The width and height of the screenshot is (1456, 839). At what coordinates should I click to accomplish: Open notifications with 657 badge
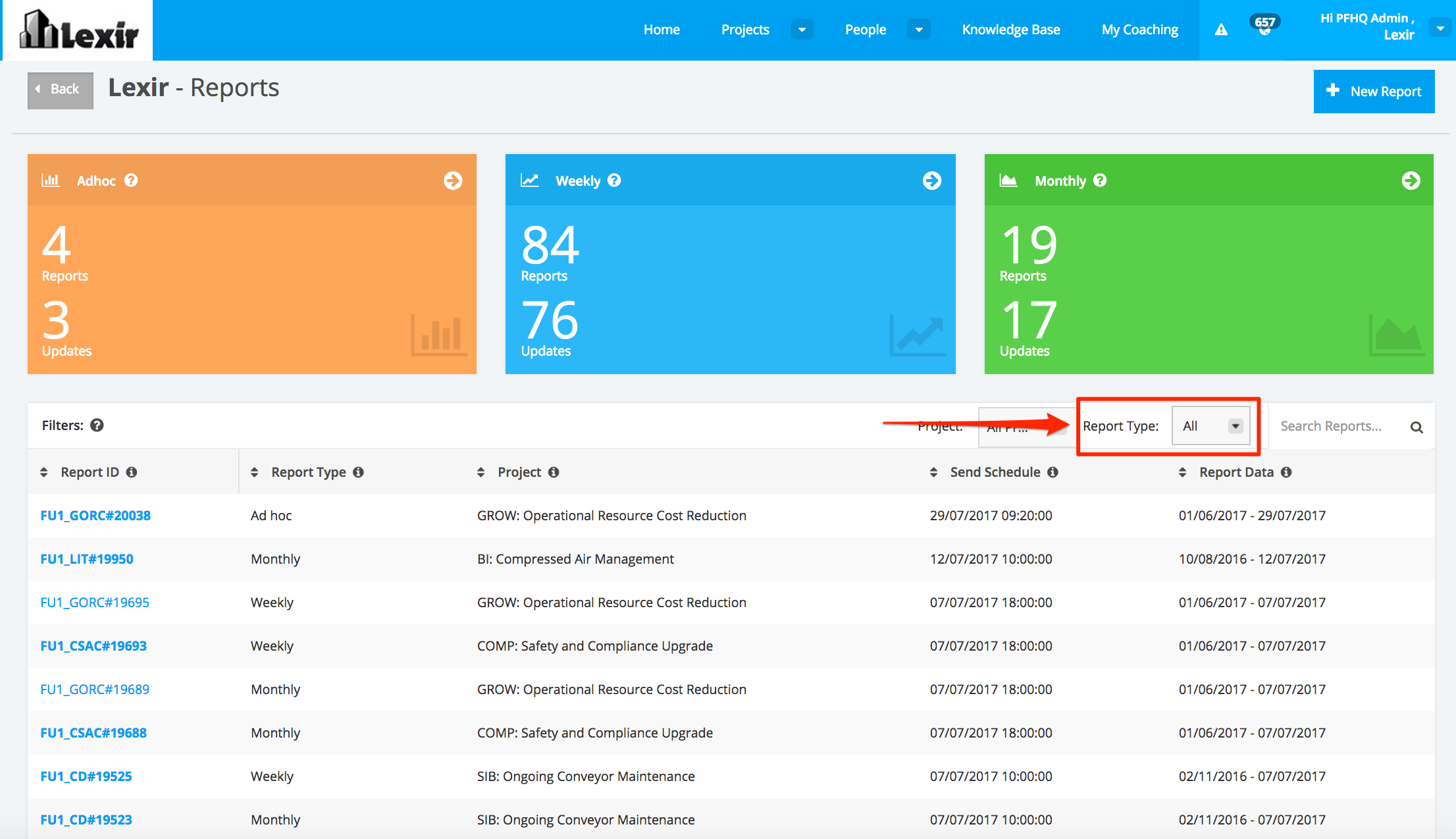tap(1264, 27)
